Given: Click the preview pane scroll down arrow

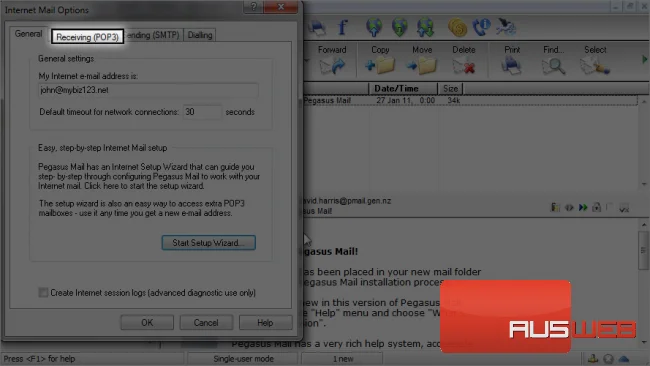Looking at the screenshot, I should [x=644, y=343].
